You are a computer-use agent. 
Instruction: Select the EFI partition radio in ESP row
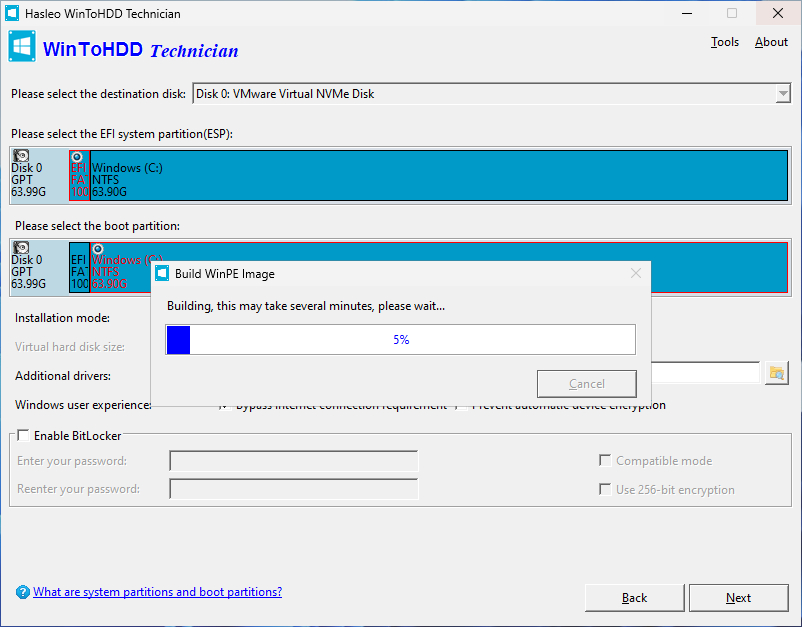tap(77, 156)
